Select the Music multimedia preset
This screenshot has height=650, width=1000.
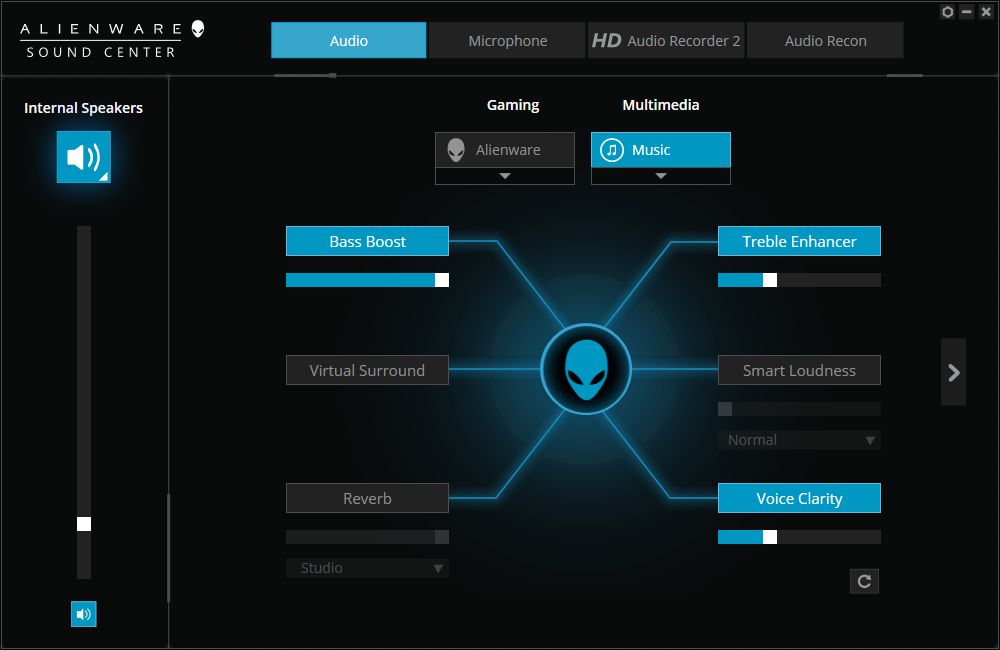coord(661,150)
